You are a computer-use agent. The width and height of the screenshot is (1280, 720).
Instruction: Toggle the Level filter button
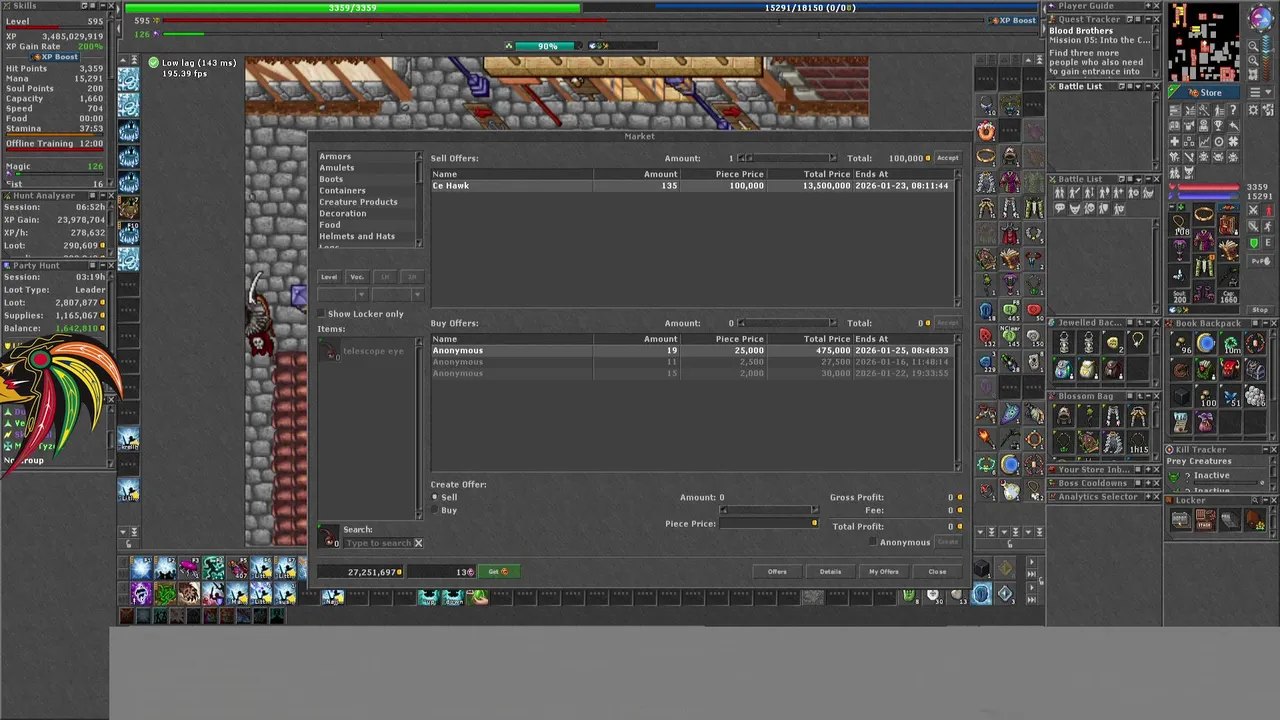tap(329, 277)
